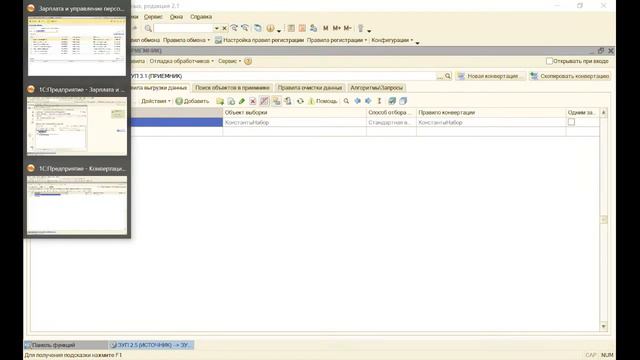Clear the search box with the X icon
The height and width of the screenshot is (360, 640).
click(x=224, y=28)
